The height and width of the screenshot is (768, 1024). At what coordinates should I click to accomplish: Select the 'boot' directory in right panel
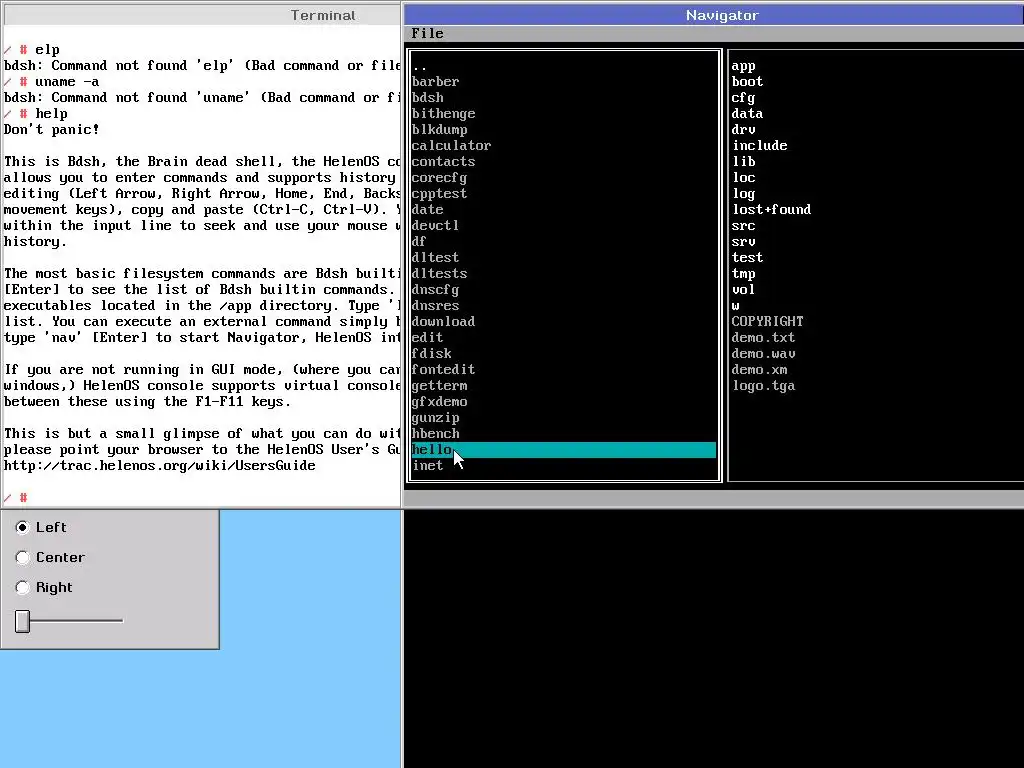(747, 82)
